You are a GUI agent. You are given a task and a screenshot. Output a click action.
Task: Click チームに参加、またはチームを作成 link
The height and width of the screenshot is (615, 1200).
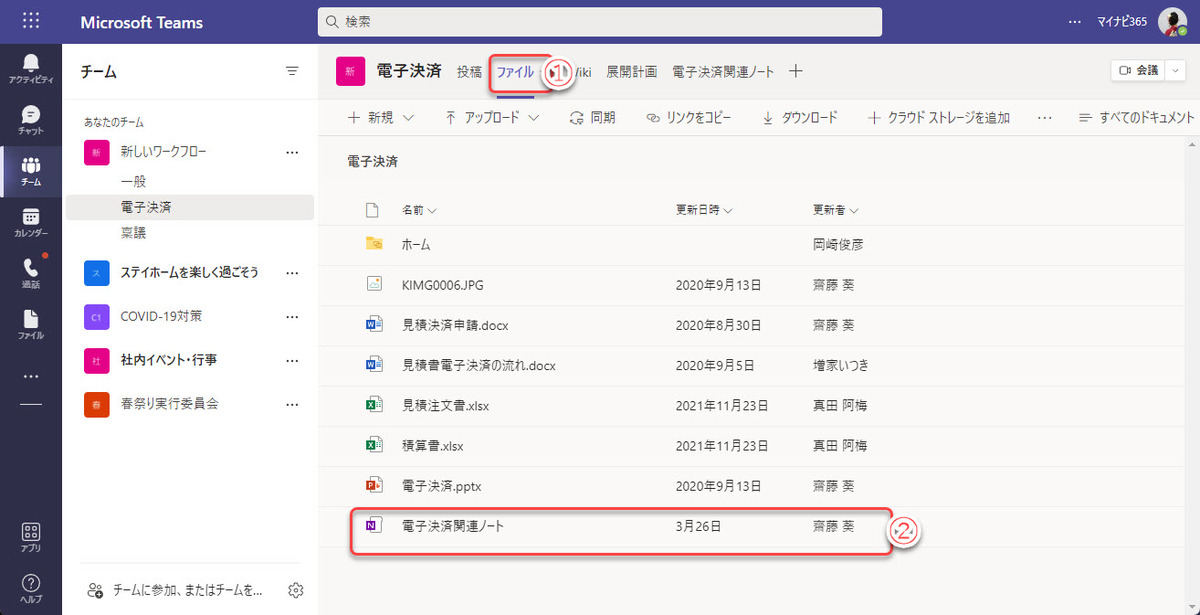pos(175,590)
